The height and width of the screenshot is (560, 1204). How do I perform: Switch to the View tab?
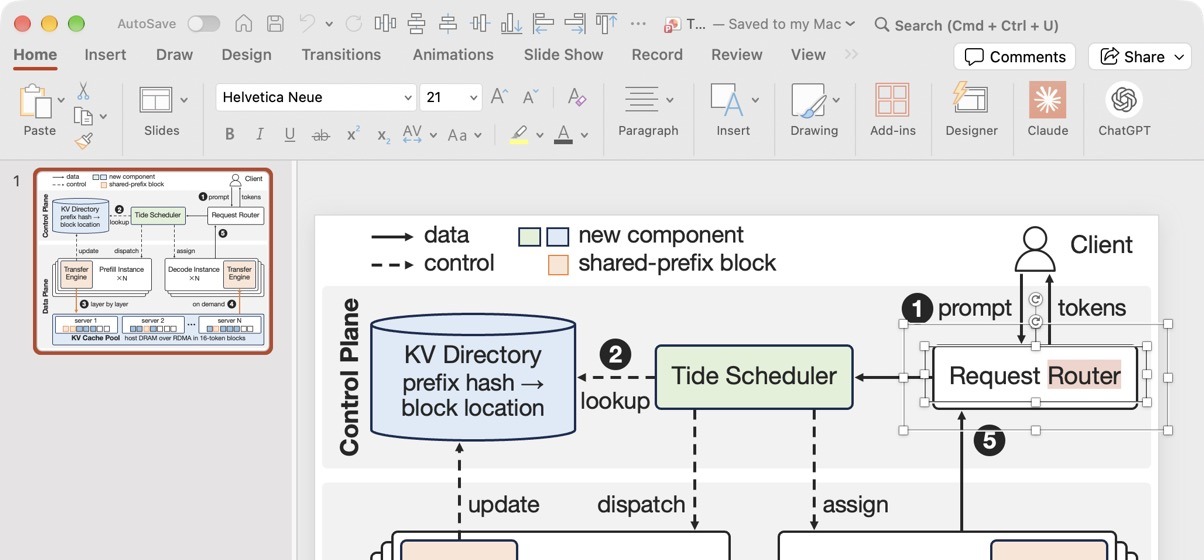pos(808,55)
